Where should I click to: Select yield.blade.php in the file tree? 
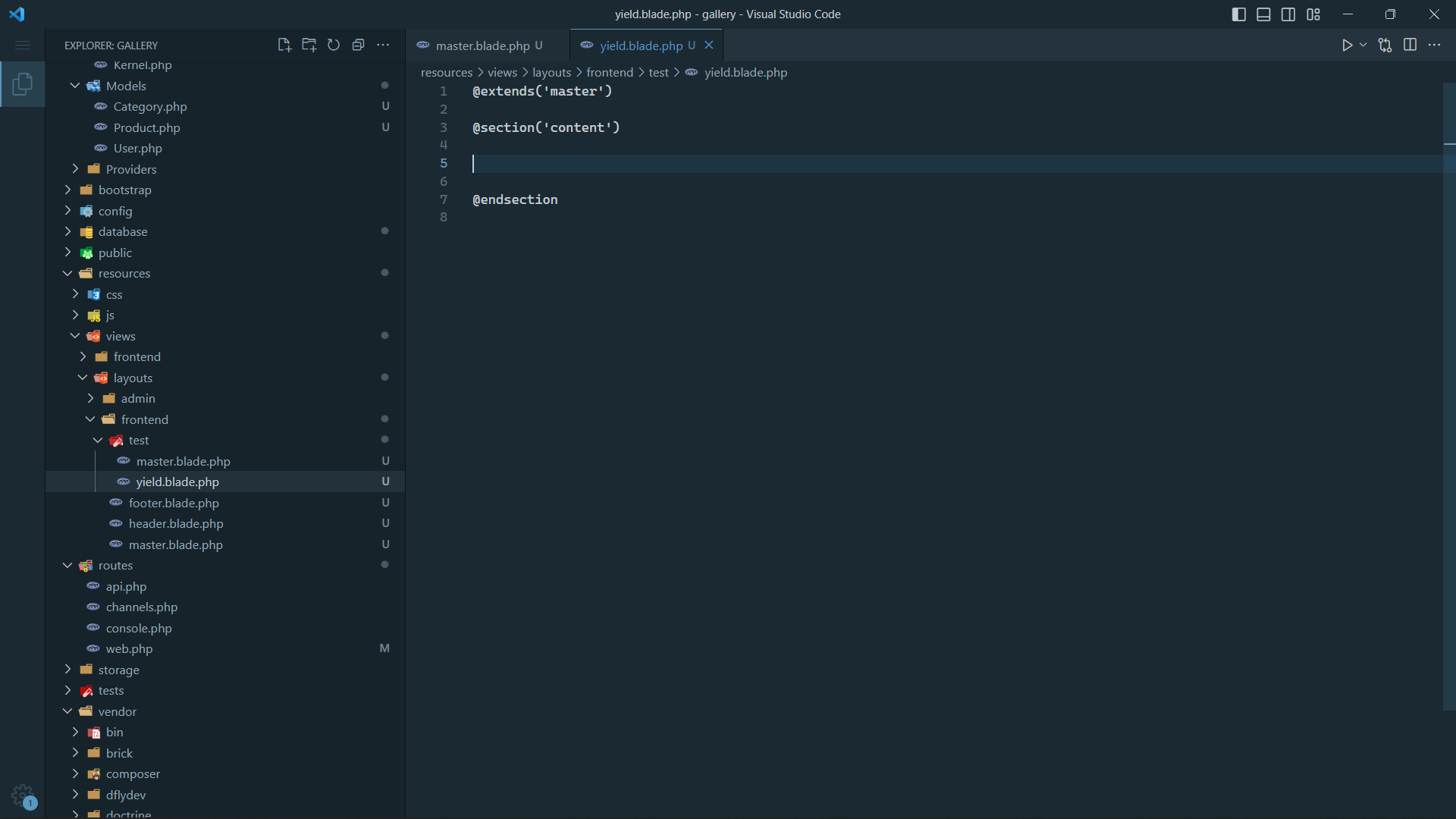(x=225, y=482)
